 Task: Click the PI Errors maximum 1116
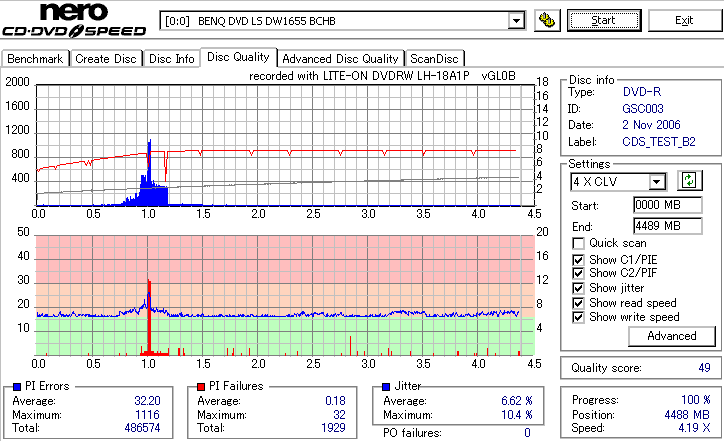pyautogui.click(x=147, y=415)
